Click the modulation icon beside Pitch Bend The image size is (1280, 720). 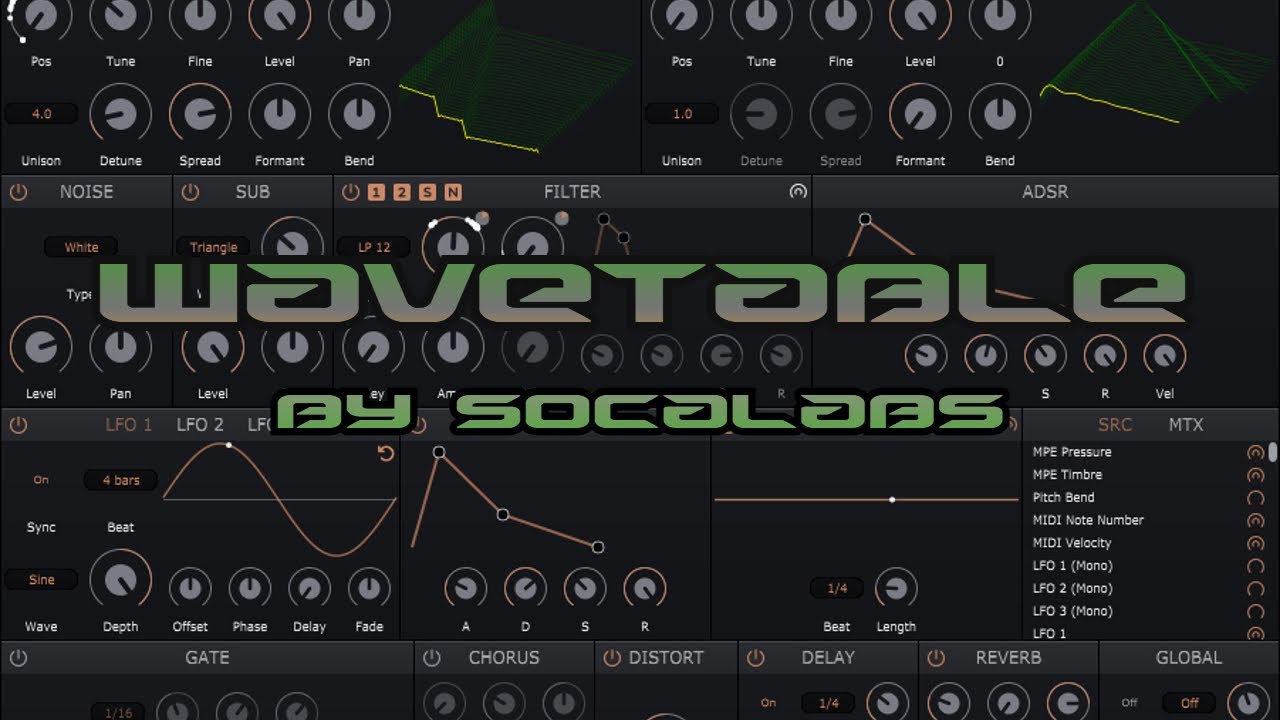pos(1256,498)
